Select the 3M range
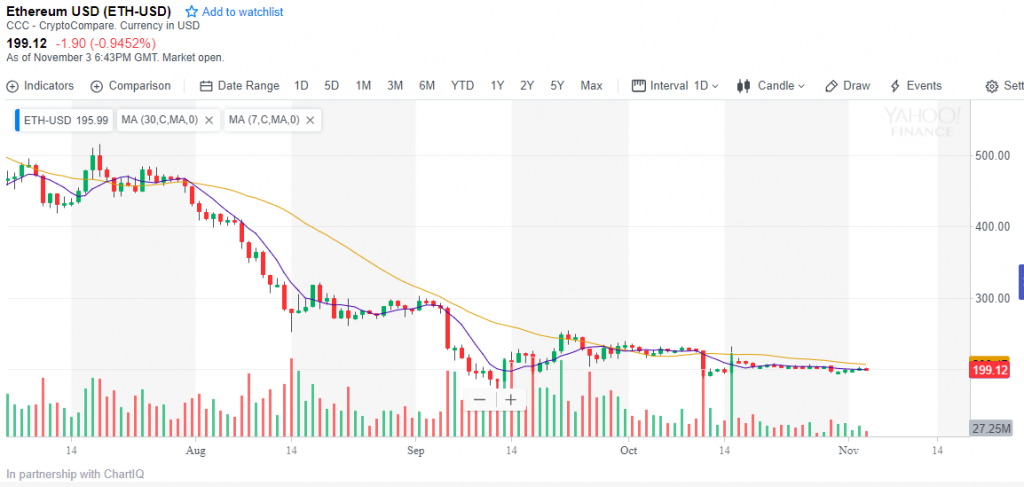Image resolution: width=1024 pixels, height=487 pixels. coord(394,86)
